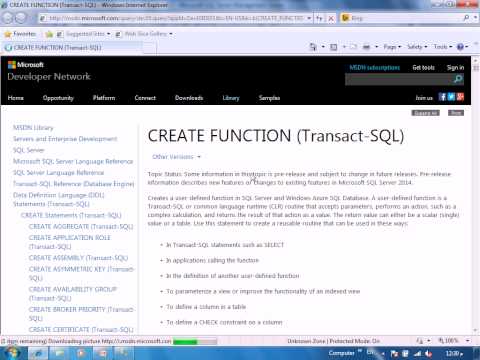The height and width of the screenshot is (360, 480).
Task: Click the network signal tray icon
Action: (417, 354)
